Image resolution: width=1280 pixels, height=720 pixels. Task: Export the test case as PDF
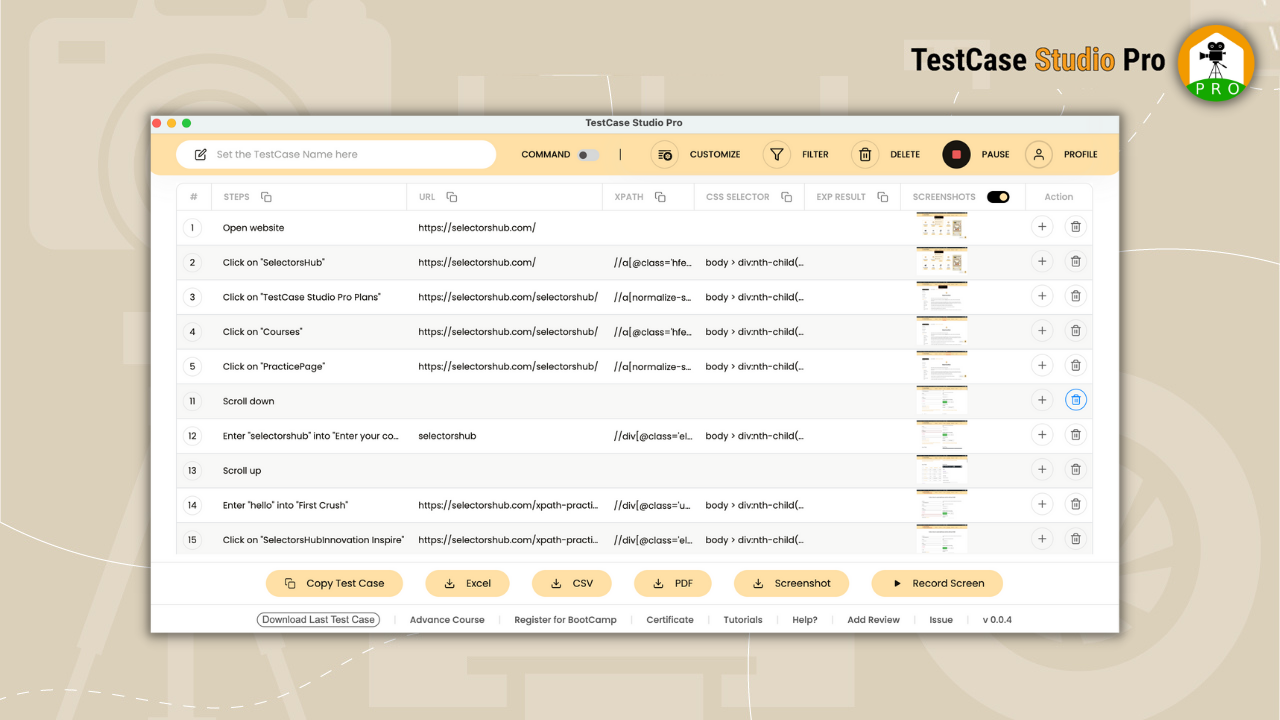(x=672, y=583)
